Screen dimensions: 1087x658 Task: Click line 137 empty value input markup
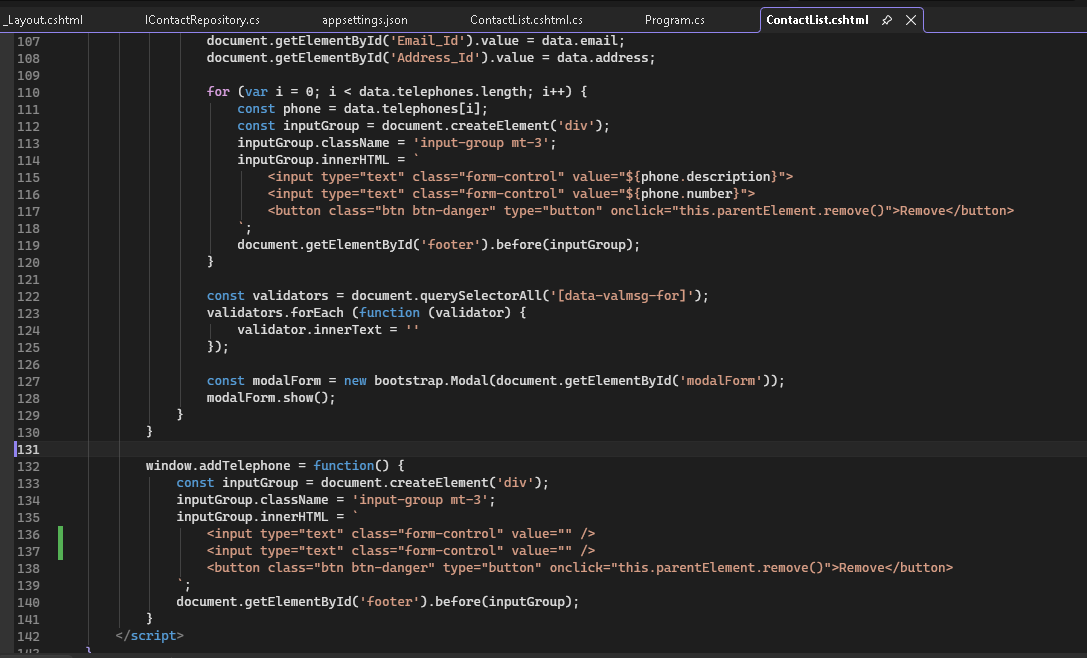tap(401, 551)
